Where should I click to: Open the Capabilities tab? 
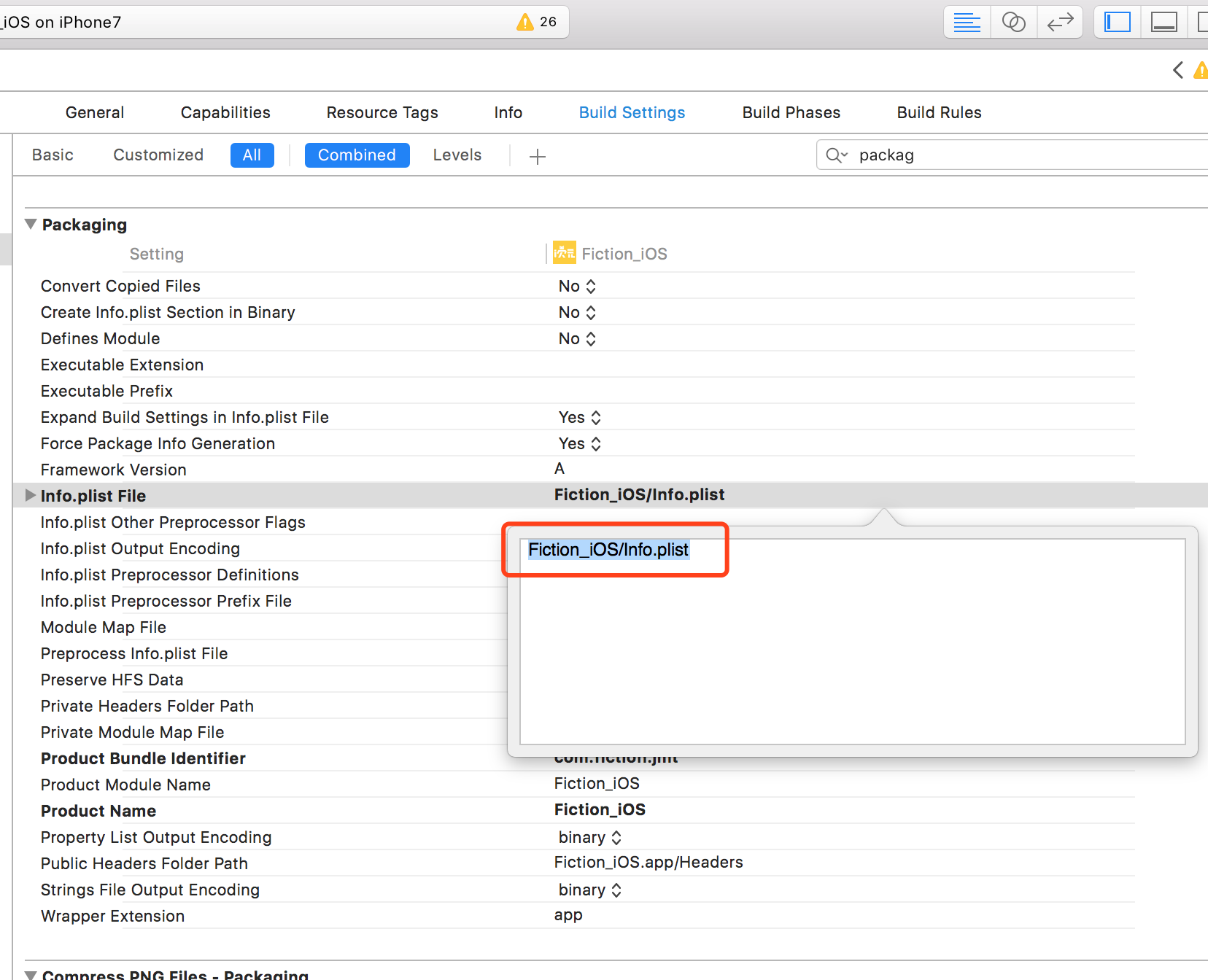tap(225, 112)
